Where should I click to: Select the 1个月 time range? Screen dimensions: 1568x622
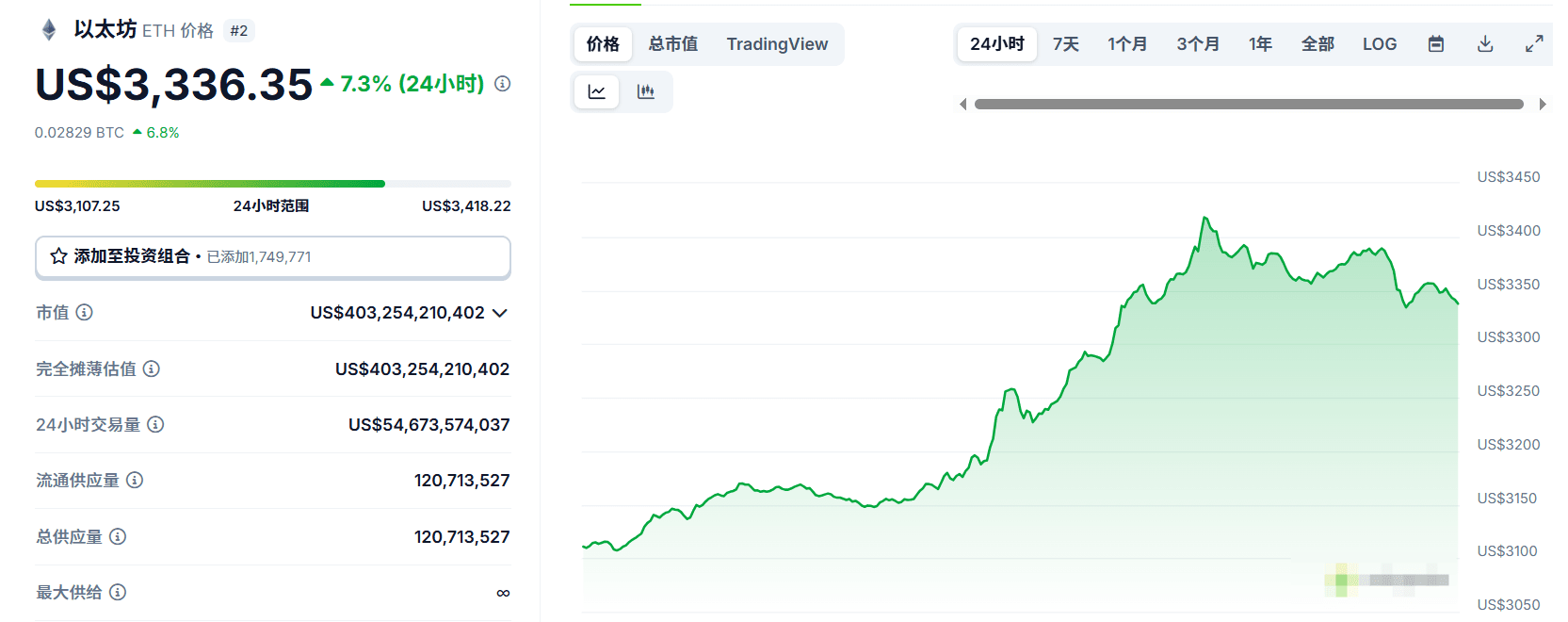(x=1127, y=44)
